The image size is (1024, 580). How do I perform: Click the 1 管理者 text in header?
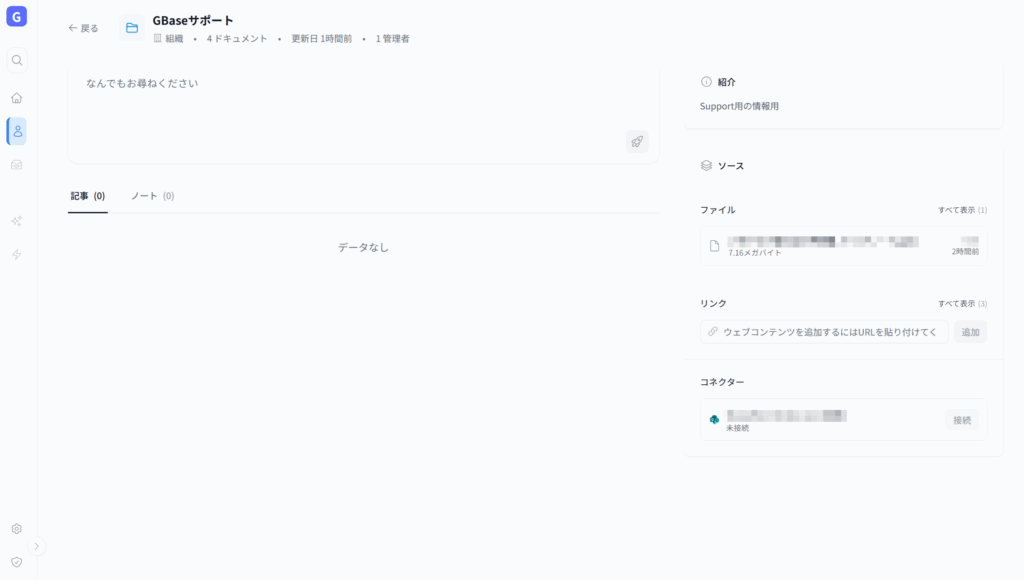tap(392, 39)
